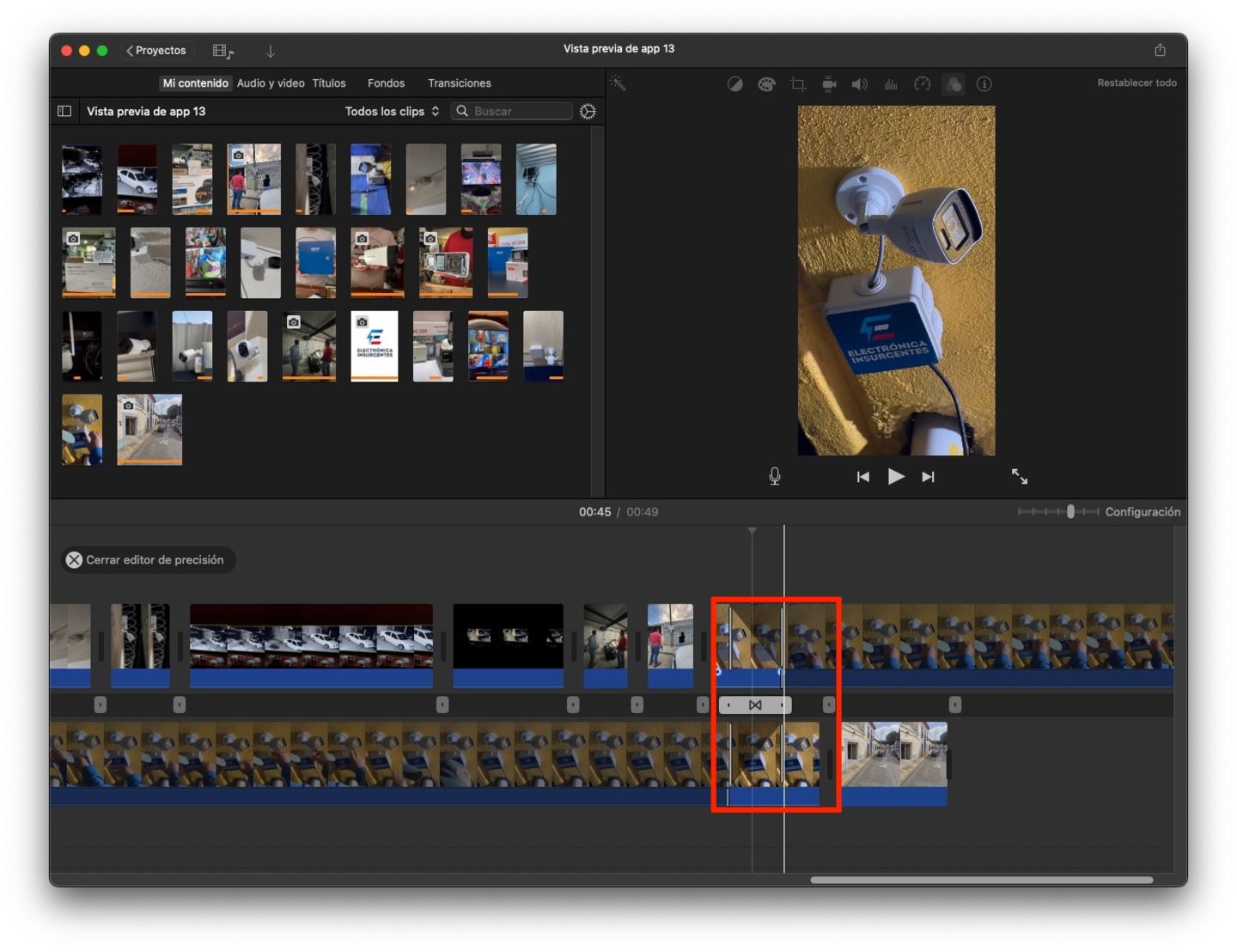
Task: Click the import down-arrow icon
Action: [271, 51]
